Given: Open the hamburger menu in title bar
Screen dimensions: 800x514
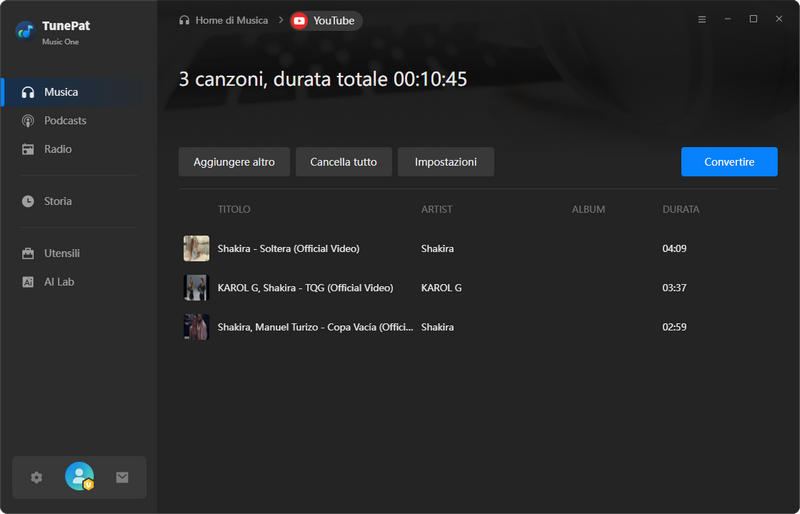Looking at the screenshot, I should pos(702,19).
